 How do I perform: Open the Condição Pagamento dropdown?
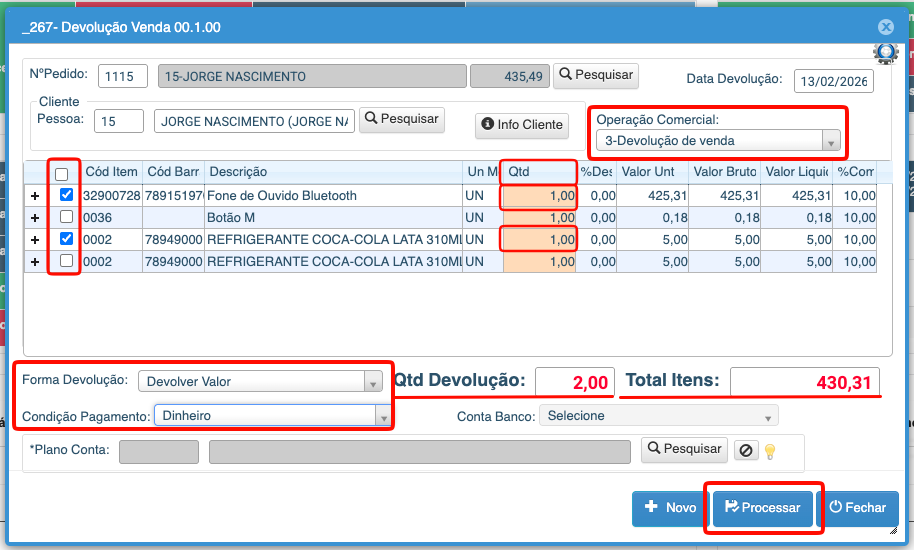(271, 416)
